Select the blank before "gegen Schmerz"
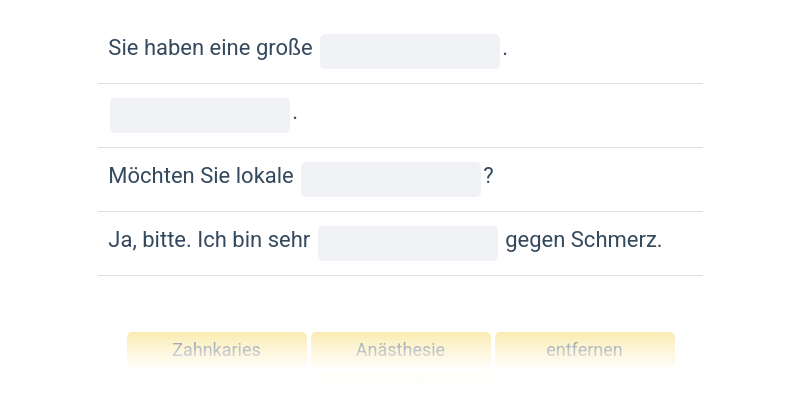The height and width of the screenshot is (400, 800). [408, 243]
